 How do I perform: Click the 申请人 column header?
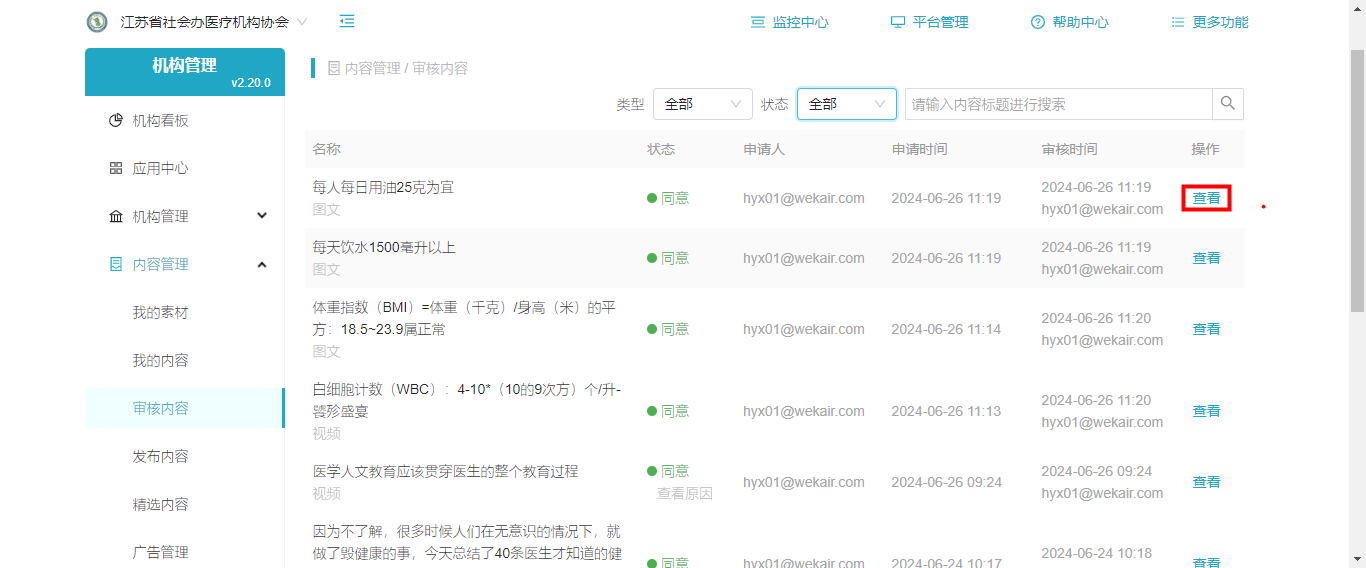764,149
